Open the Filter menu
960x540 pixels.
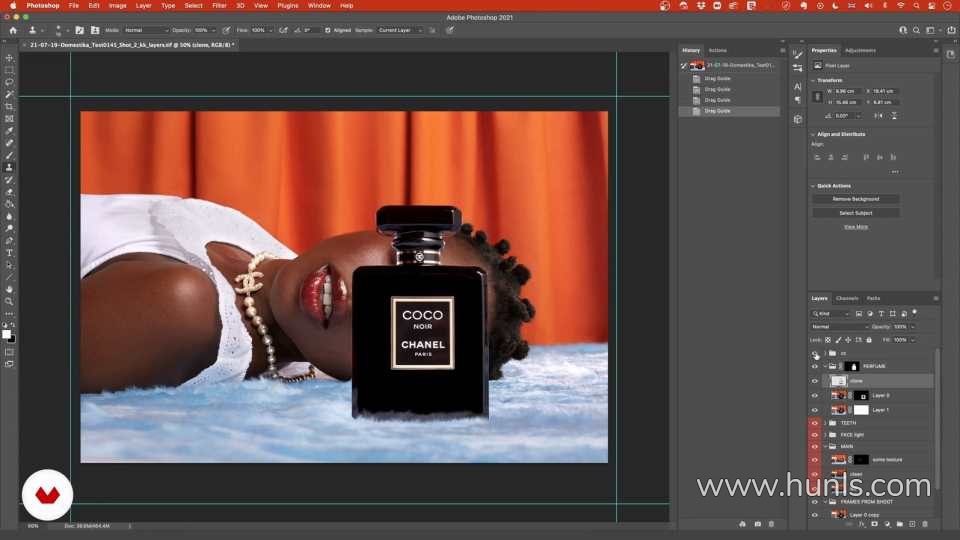pyautogui.click(x=219, y=5)
